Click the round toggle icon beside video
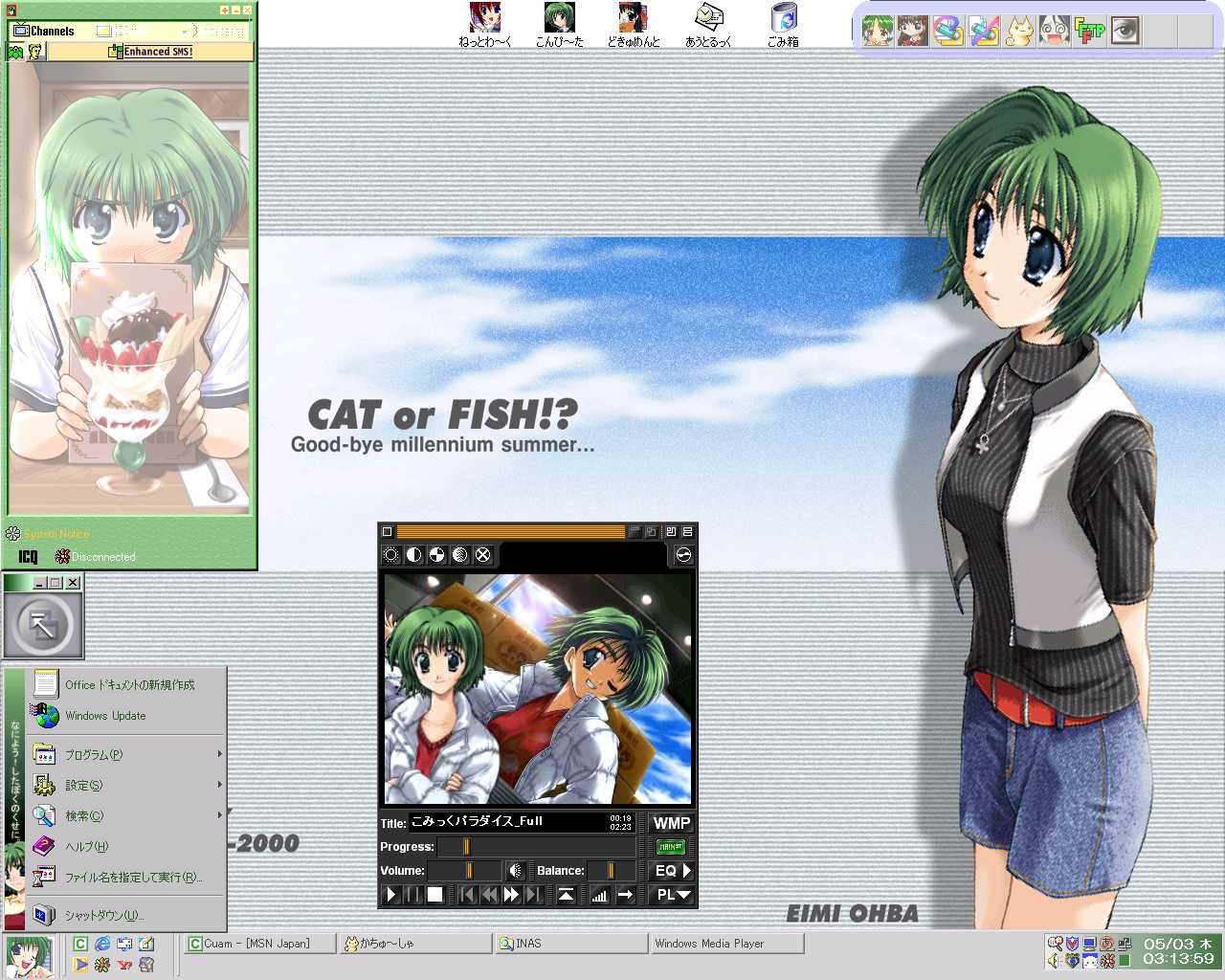Viewport: 1225px width, 980px height. pyautogui.click(x=683, y=555)
